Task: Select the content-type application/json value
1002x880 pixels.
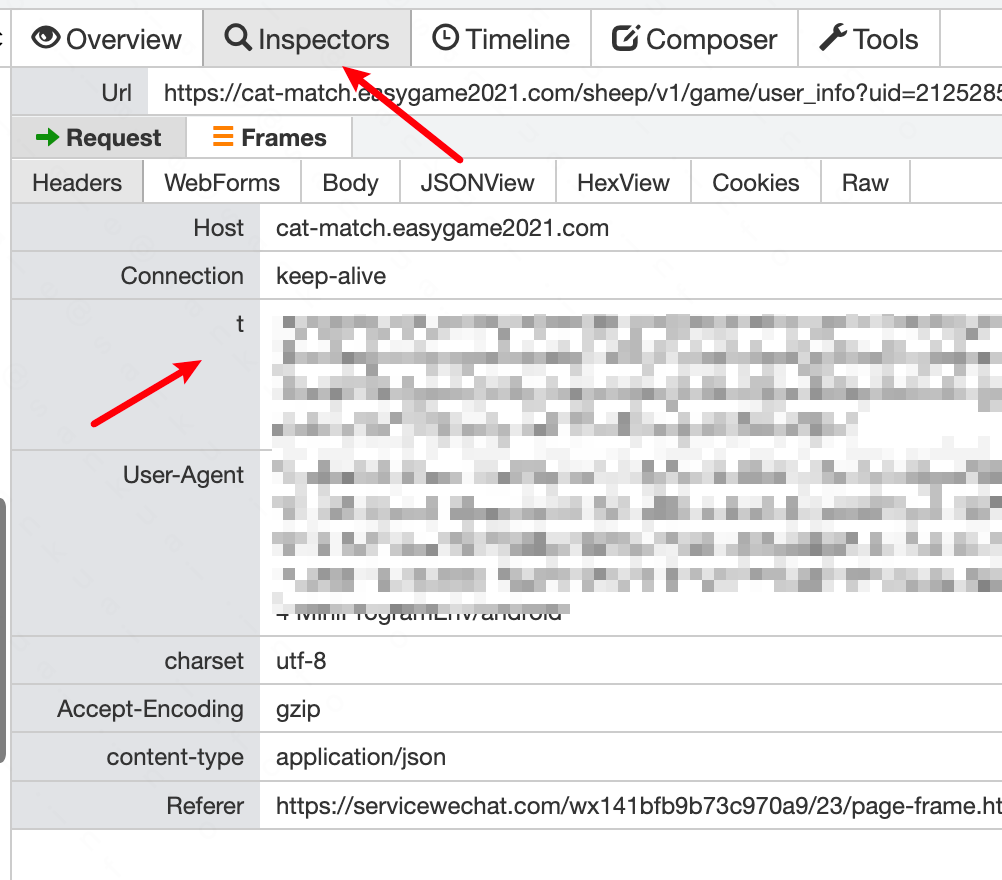Action: 360,757
